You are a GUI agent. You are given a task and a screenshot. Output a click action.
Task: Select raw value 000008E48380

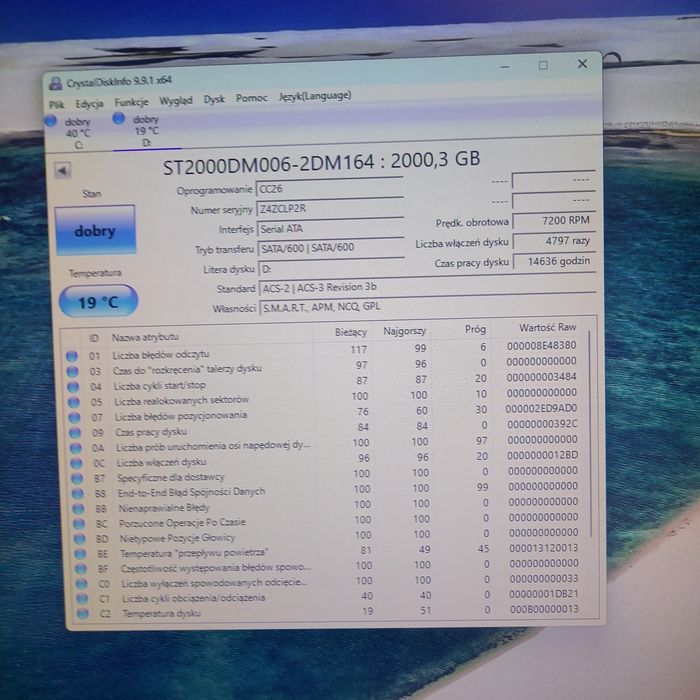pyautogui.click(x=542, y=346)
